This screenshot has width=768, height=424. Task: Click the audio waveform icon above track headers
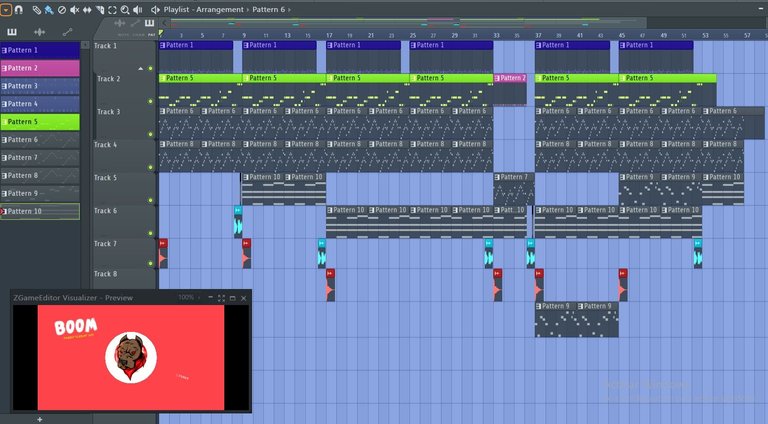click(120, 23)
